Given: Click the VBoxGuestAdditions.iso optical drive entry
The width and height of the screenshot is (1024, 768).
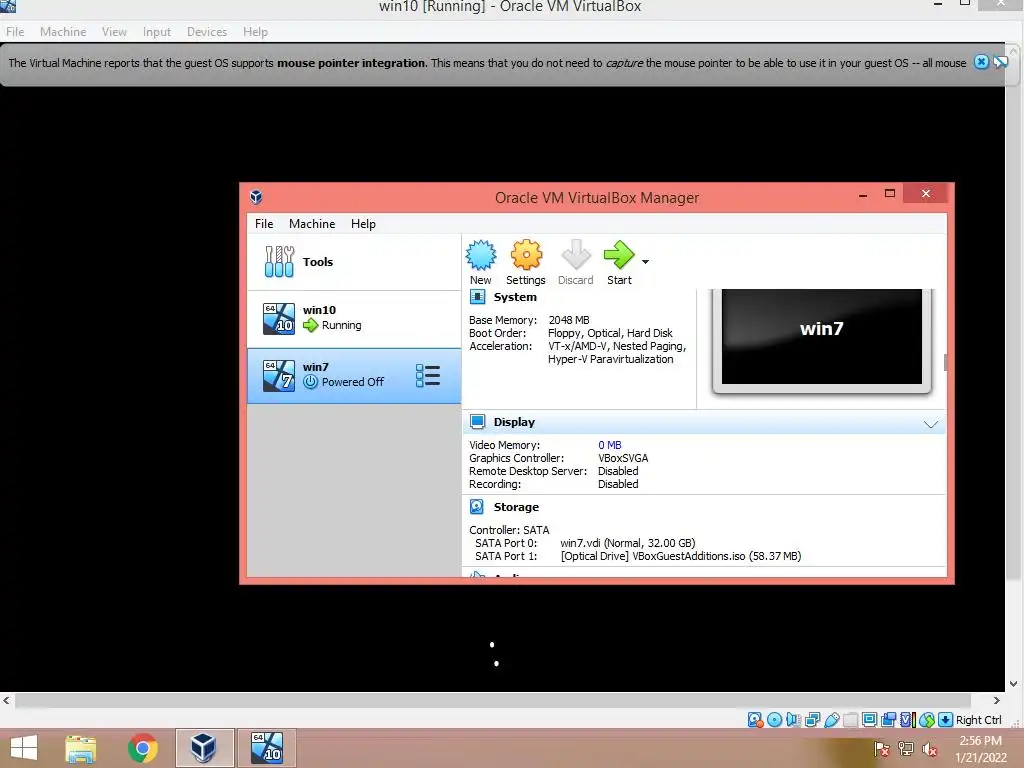Looking at the screenshot, I should click(x=680, y=556).
